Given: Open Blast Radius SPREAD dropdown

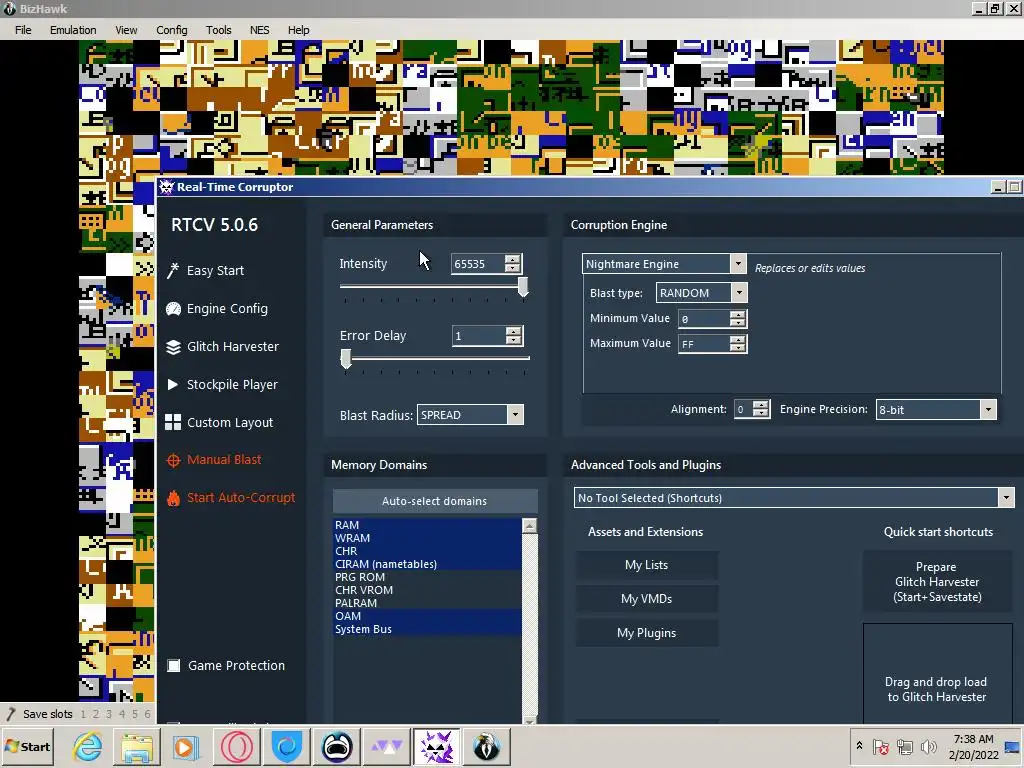Looking at the screenshot, I should tap(515, 415).
